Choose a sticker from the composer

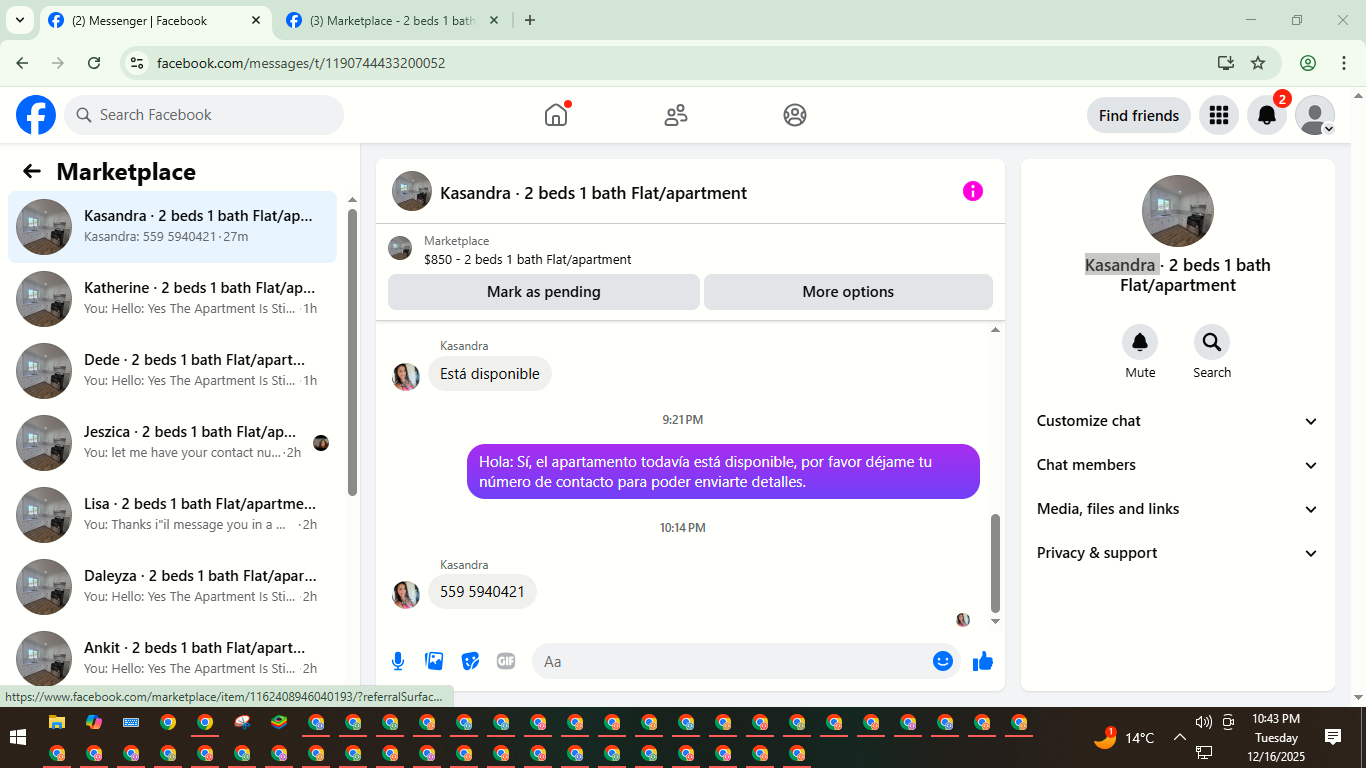[470, 661]
